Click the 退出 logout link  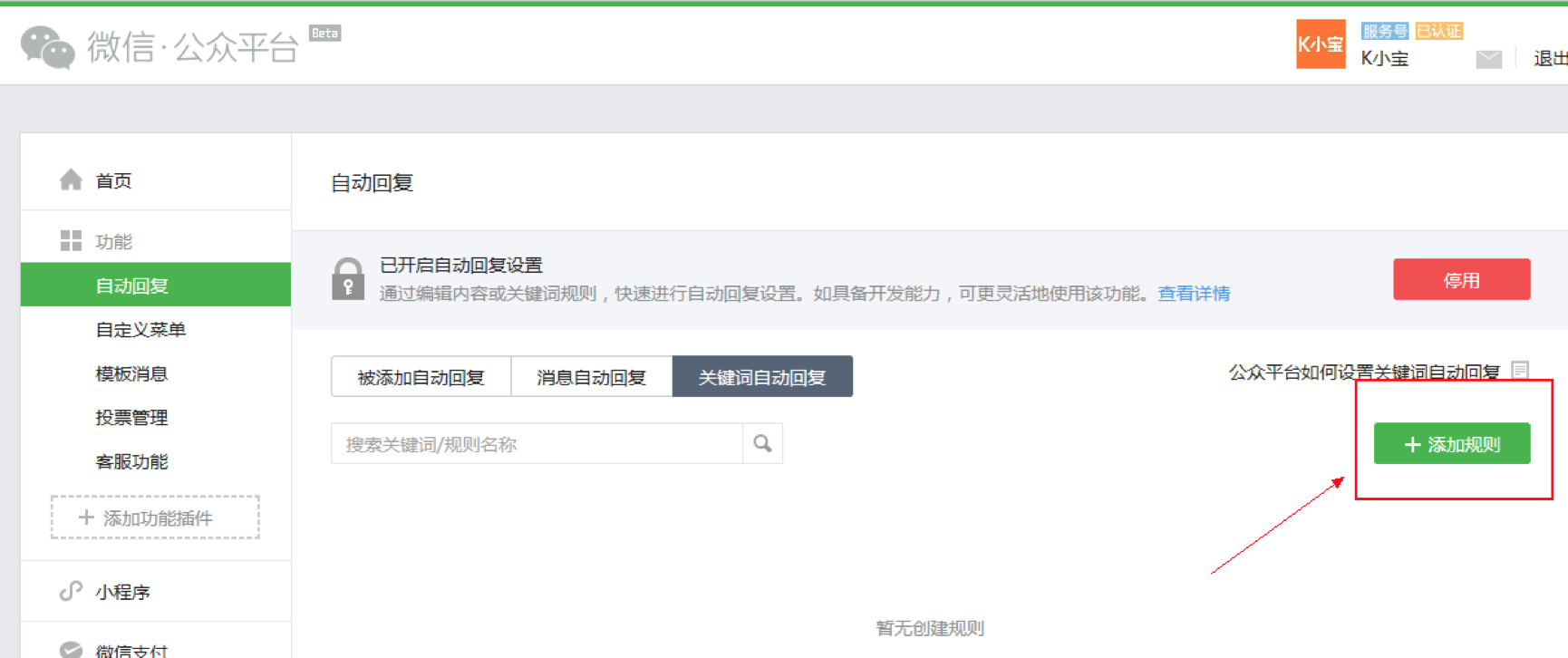(x=1551, y=58)
